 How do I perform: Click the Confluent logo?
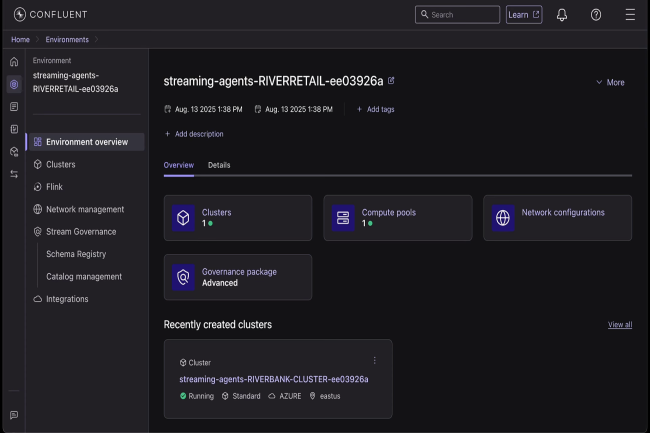[x=50, y=15]
